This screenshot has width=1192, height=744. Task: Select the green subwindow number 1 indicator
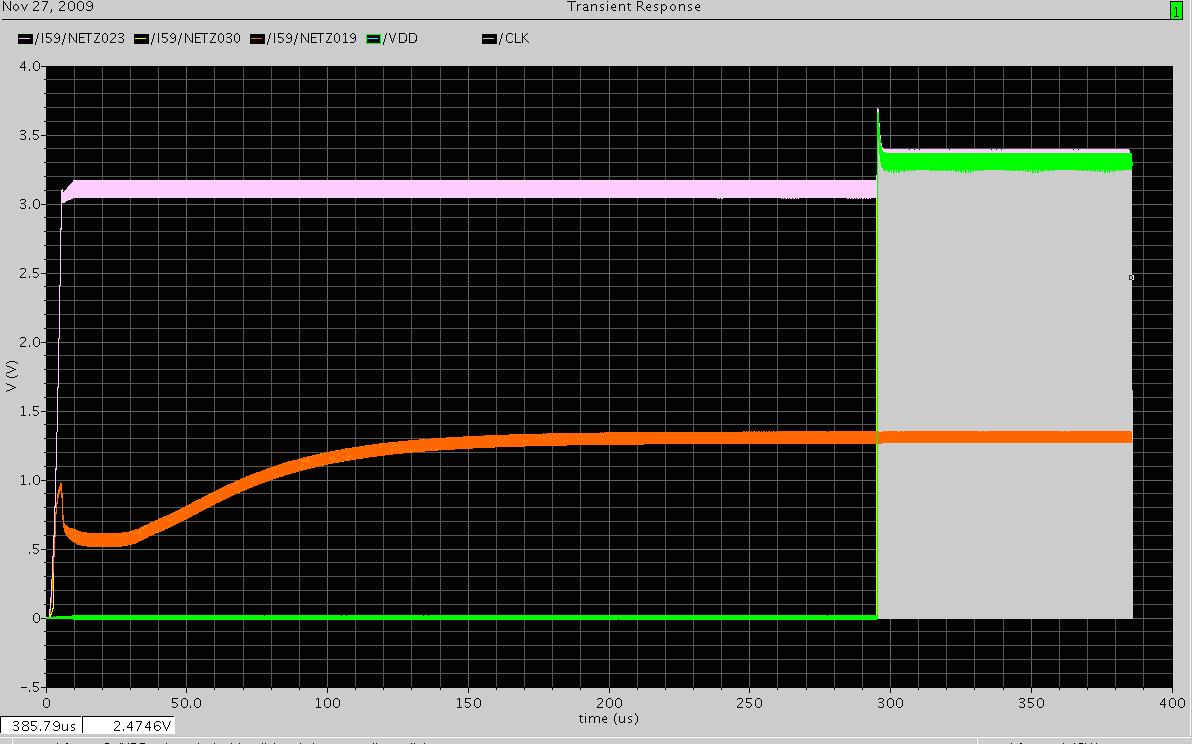pyautogui.click(x=1176, y=9)
